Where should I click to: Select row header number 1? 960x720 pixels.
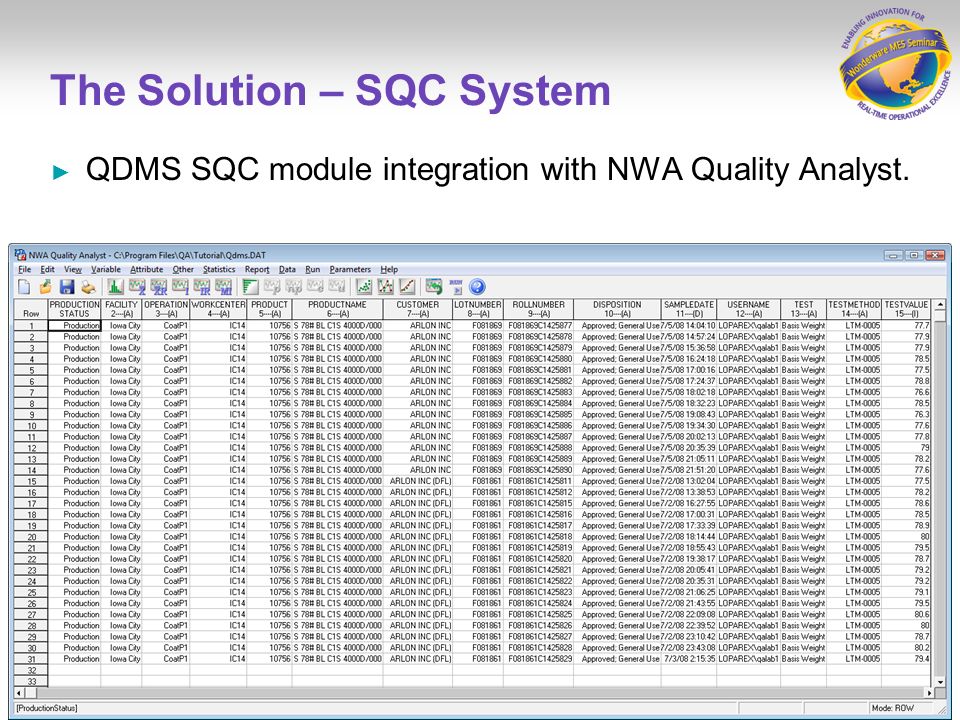(x=31, y=326)
